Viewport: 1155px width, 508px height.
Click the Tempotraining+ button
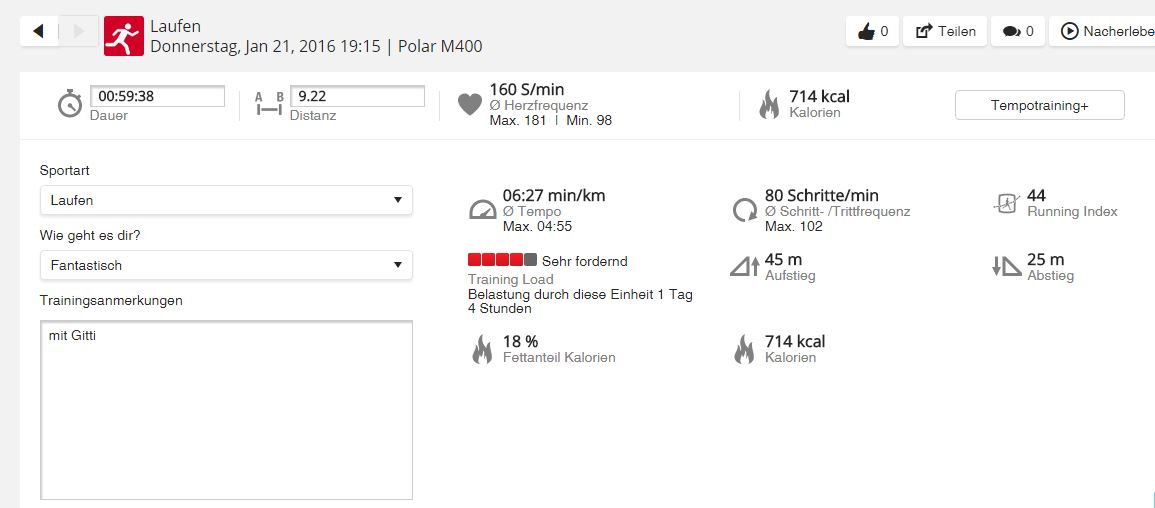(x=1039, y=105)
